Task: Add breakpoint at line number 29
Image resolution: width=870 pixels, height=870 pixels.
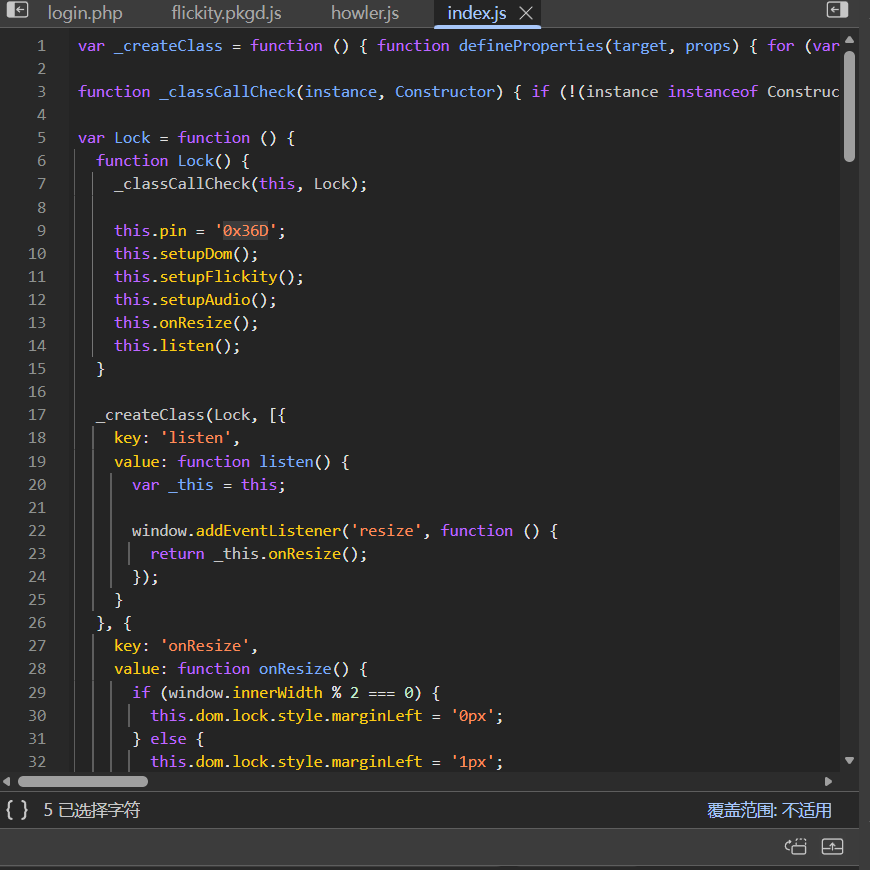Action: [37, 692]
